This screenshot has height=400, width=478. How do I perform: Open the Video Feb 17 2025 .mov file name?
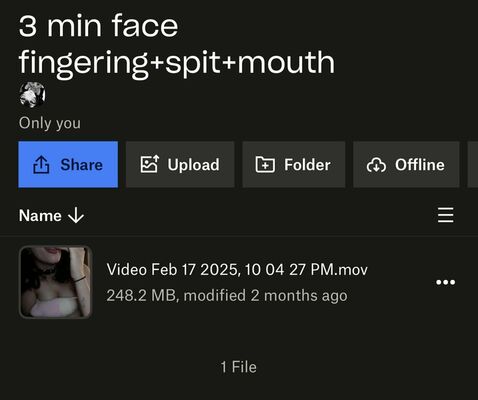[x=237, y=269]
